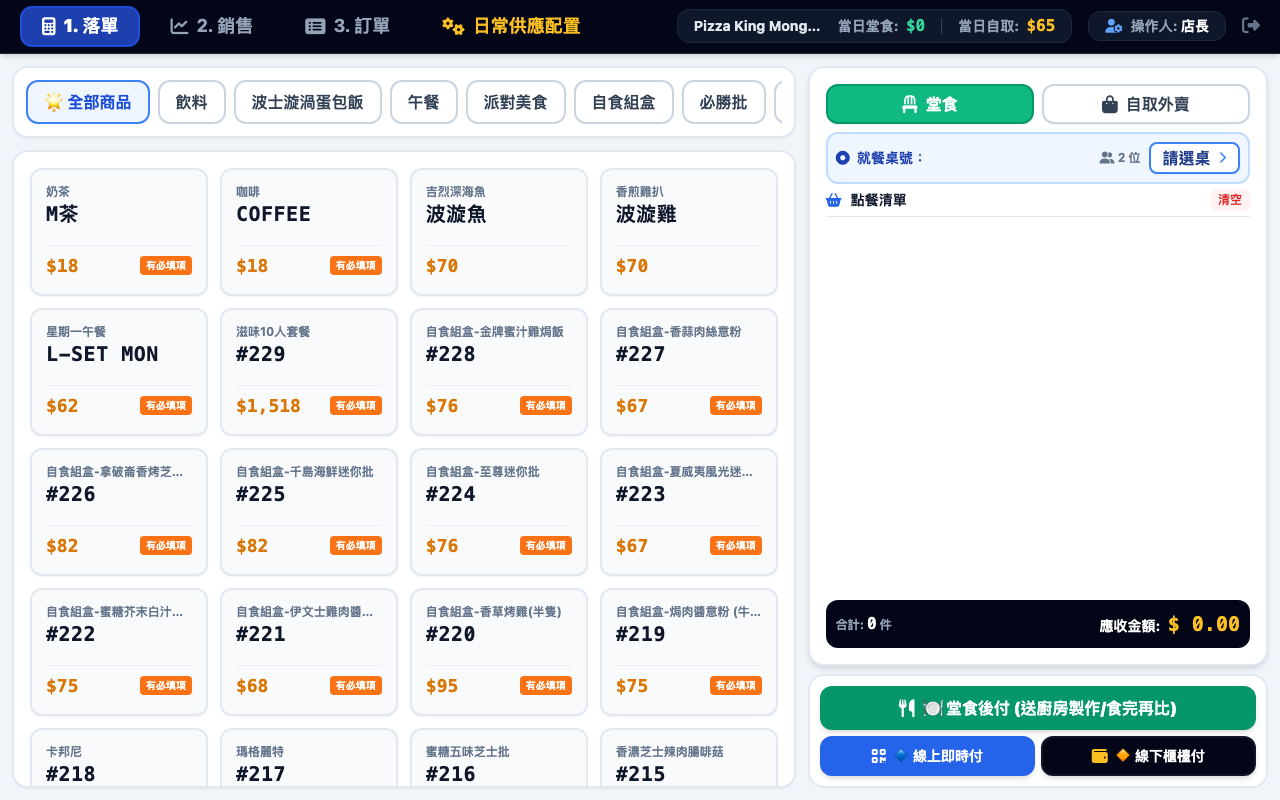Screen dimensions: 1280x800
Task: Add COFFEE product to order
Action: [309, 232]
